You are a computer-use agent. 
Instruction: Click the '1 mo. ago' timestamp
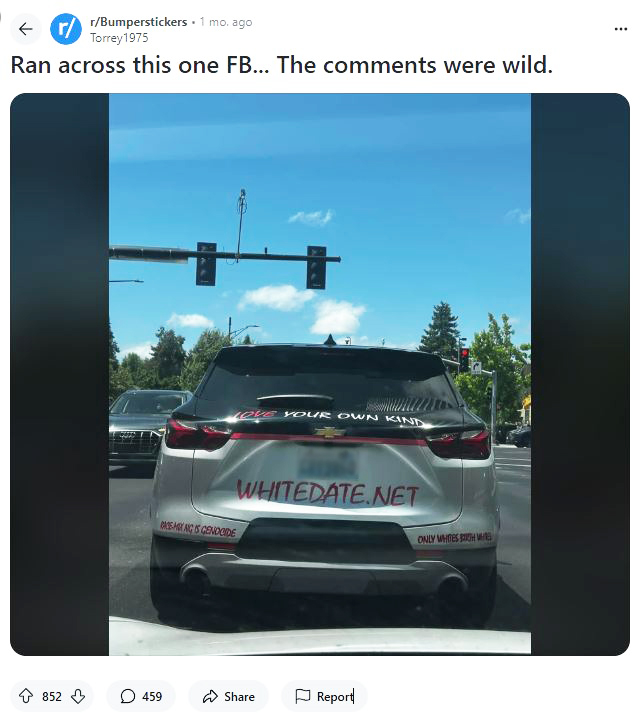pyautogui.click(x=226, y=22)
